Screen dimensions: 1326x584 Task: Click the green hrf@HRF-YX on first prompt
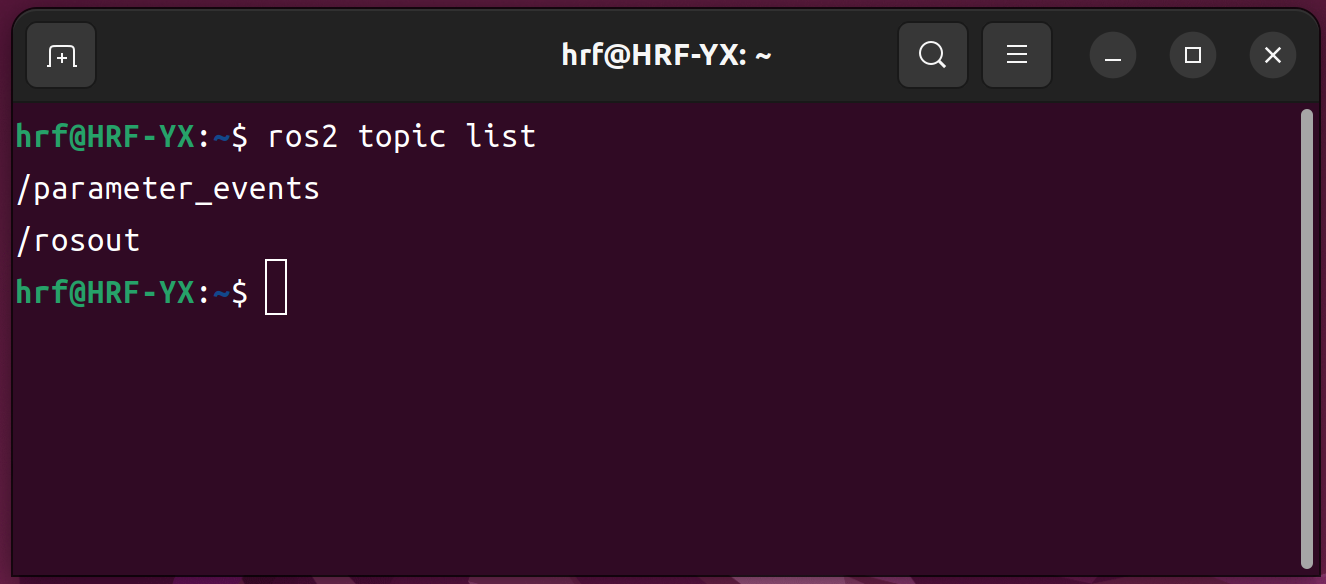[x=105, y=137]
